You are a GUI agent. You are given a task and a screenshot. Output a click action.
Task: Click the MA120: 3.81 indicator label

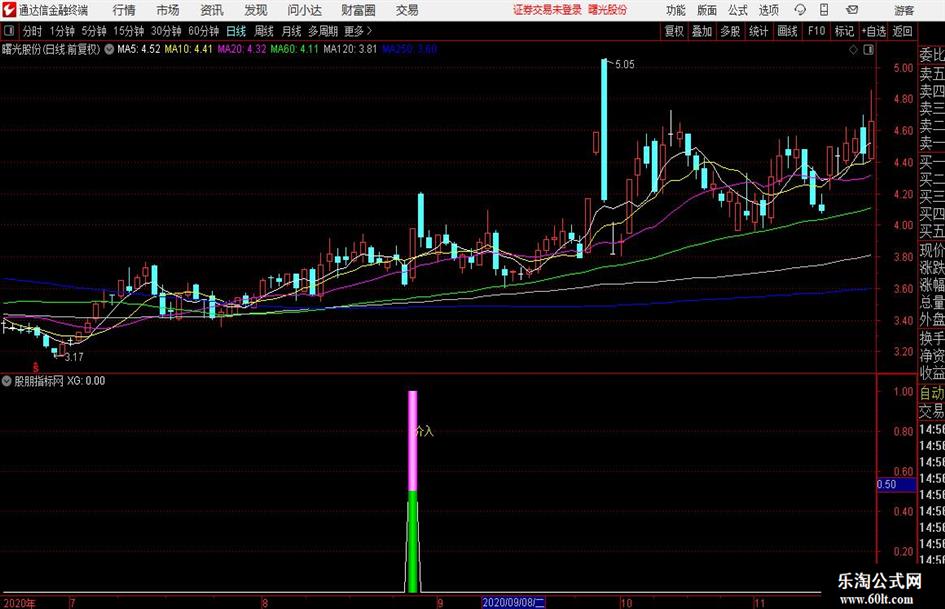(x=350, y=49)
